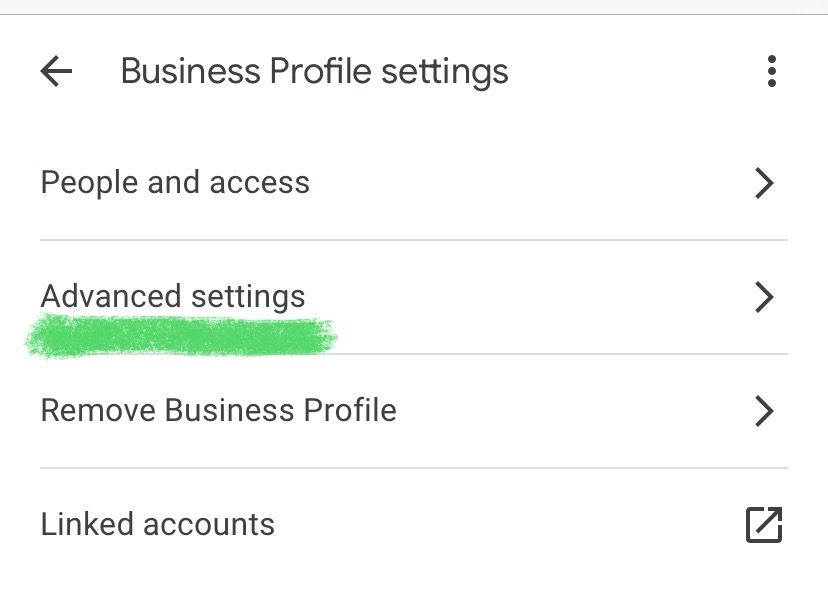Click the Business Profile settings title

(x=313, y=71)
